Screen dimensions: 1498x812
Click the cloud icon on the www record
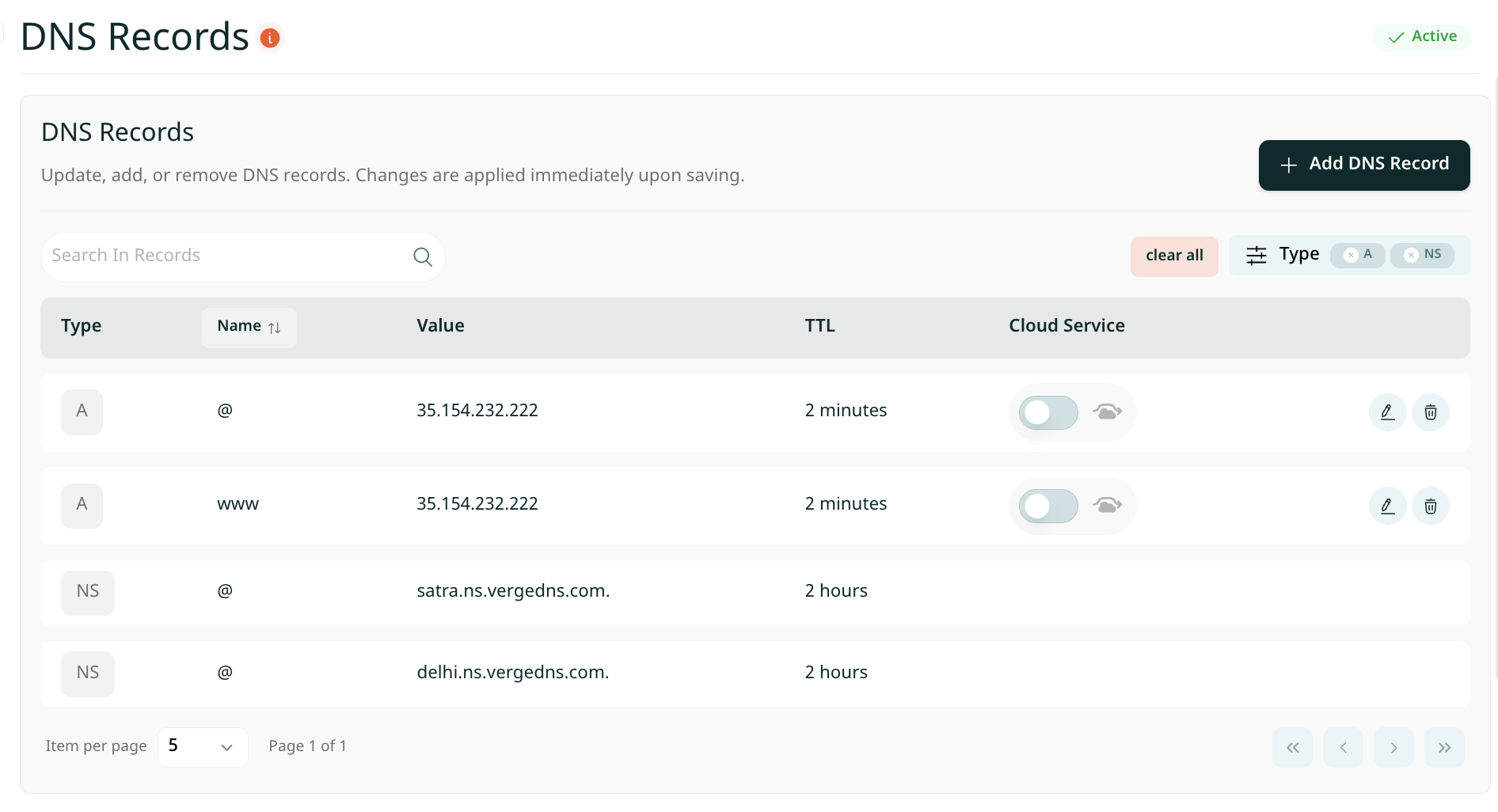[x=1107, y=505]
